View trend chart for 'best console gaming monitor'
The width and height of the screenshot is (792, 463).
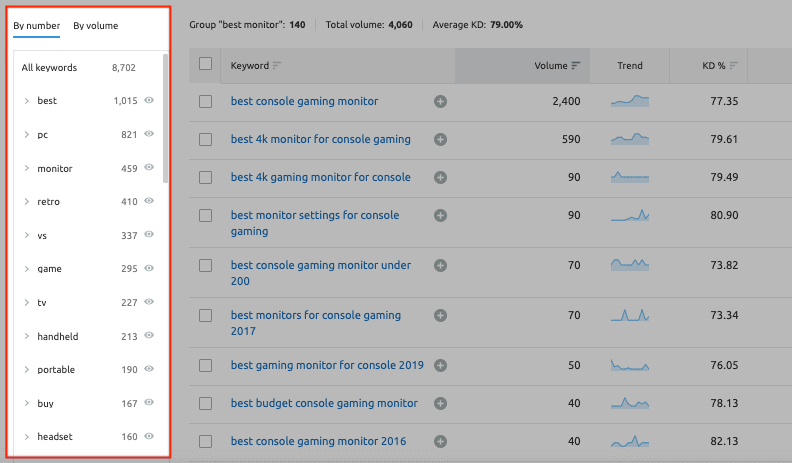point(630,101)
